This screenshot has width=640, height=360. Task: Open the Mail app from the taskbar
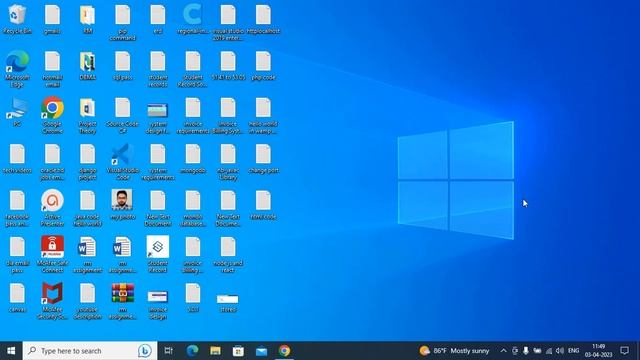[x=261, y=351]
